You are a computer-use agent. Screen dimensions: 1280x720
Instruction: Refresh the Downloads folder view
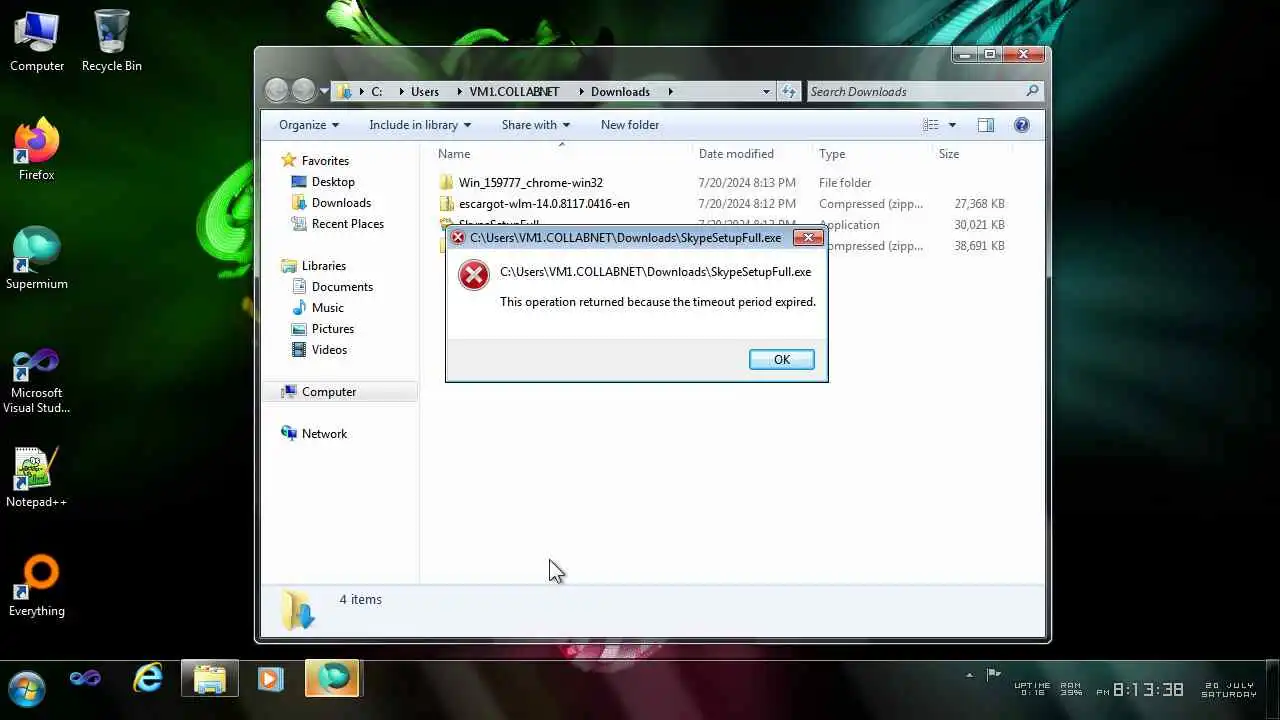[x=789, y=91]
